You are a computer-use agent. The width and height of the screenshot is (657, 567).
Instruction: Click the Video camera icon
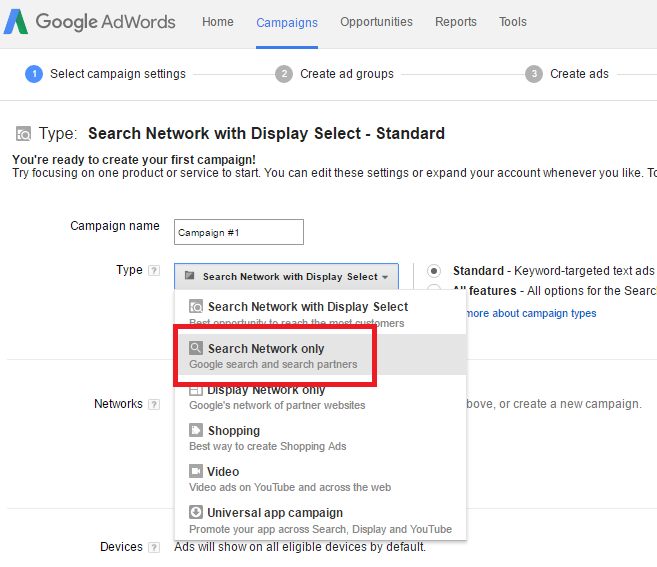[x=196, y=471]
